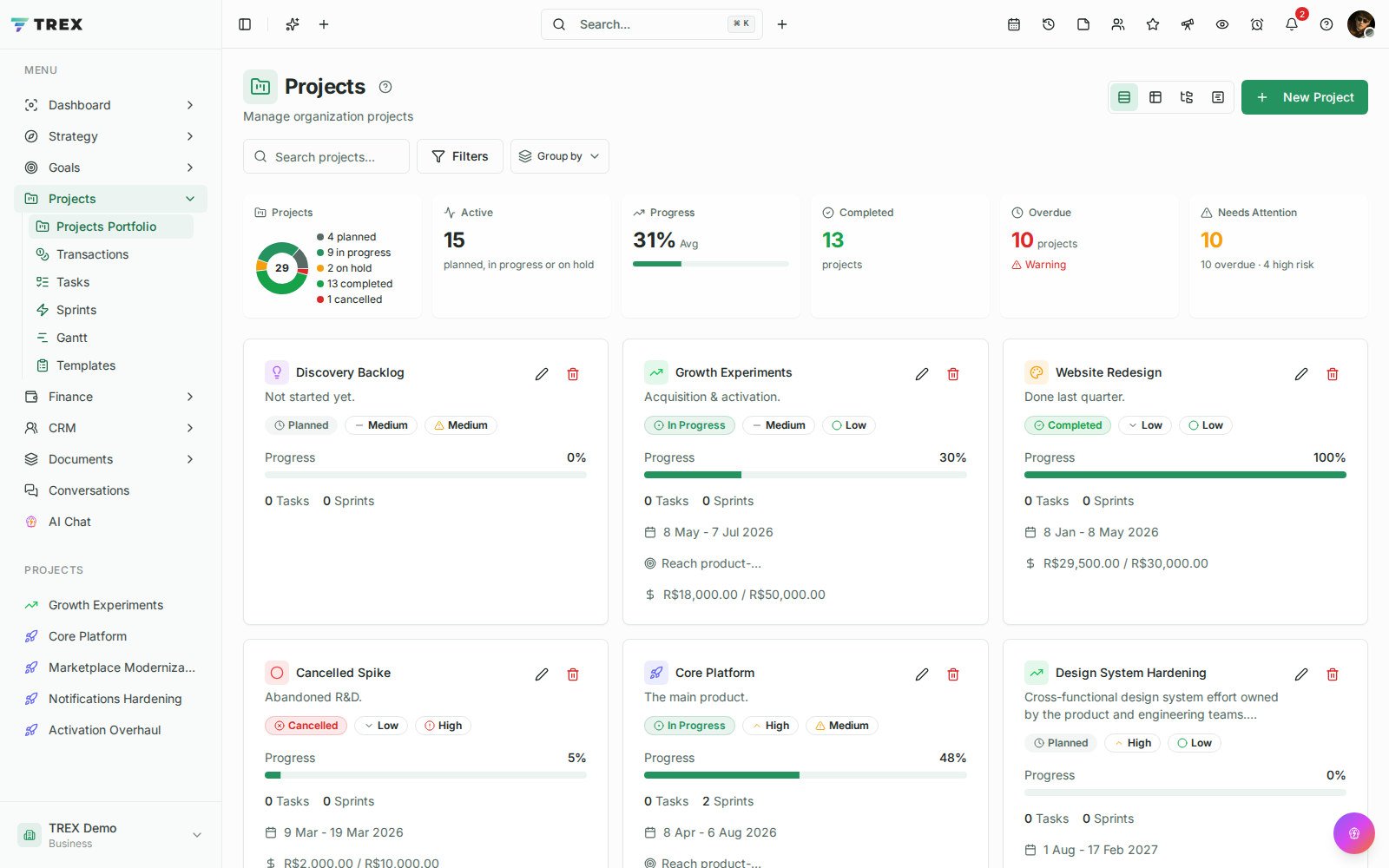Open Tasks in sidebar

[111, 282]
